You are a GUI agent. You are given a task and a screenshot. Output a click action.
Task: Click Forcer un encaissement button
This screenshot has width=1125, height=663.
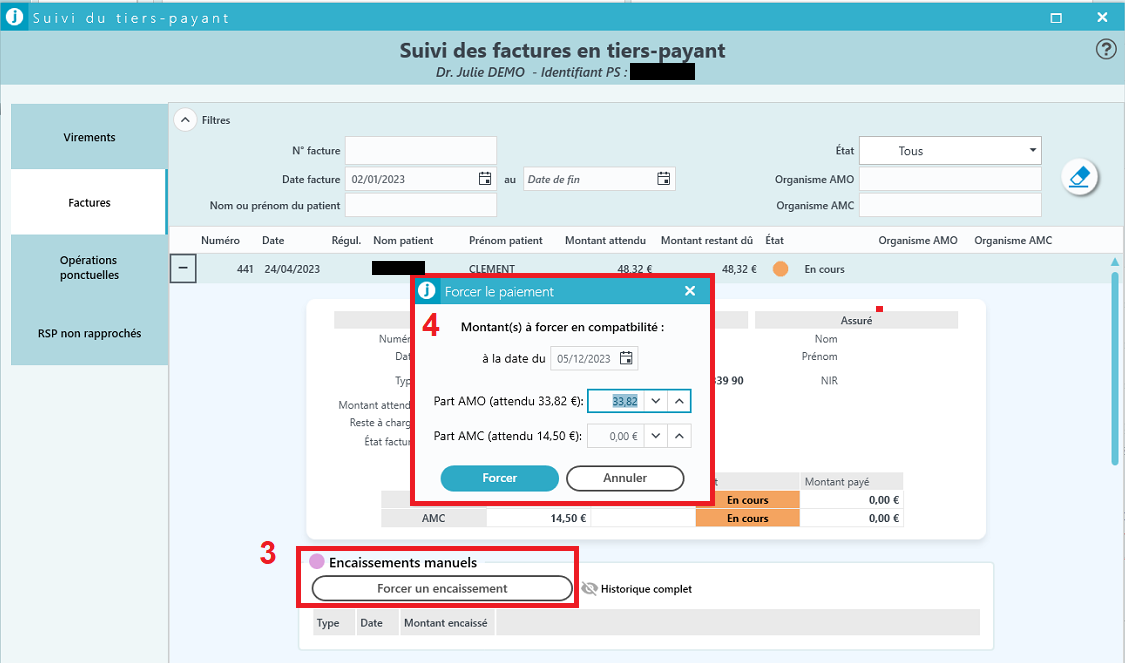(x=442, y=589)
